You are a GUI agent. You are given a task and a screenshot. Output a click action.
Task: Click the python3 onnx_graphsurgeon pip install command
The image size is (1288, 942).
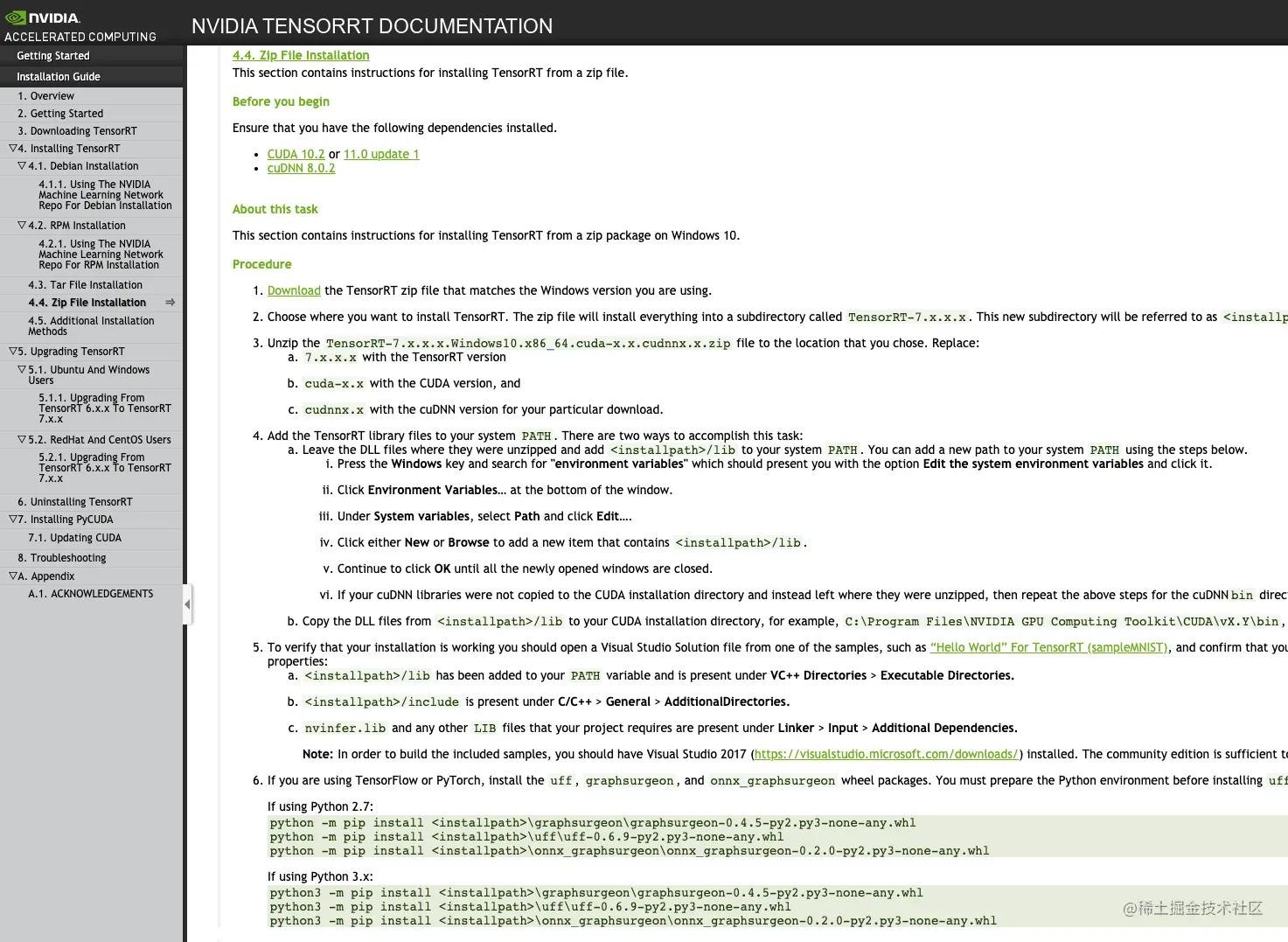click(633, 921)
